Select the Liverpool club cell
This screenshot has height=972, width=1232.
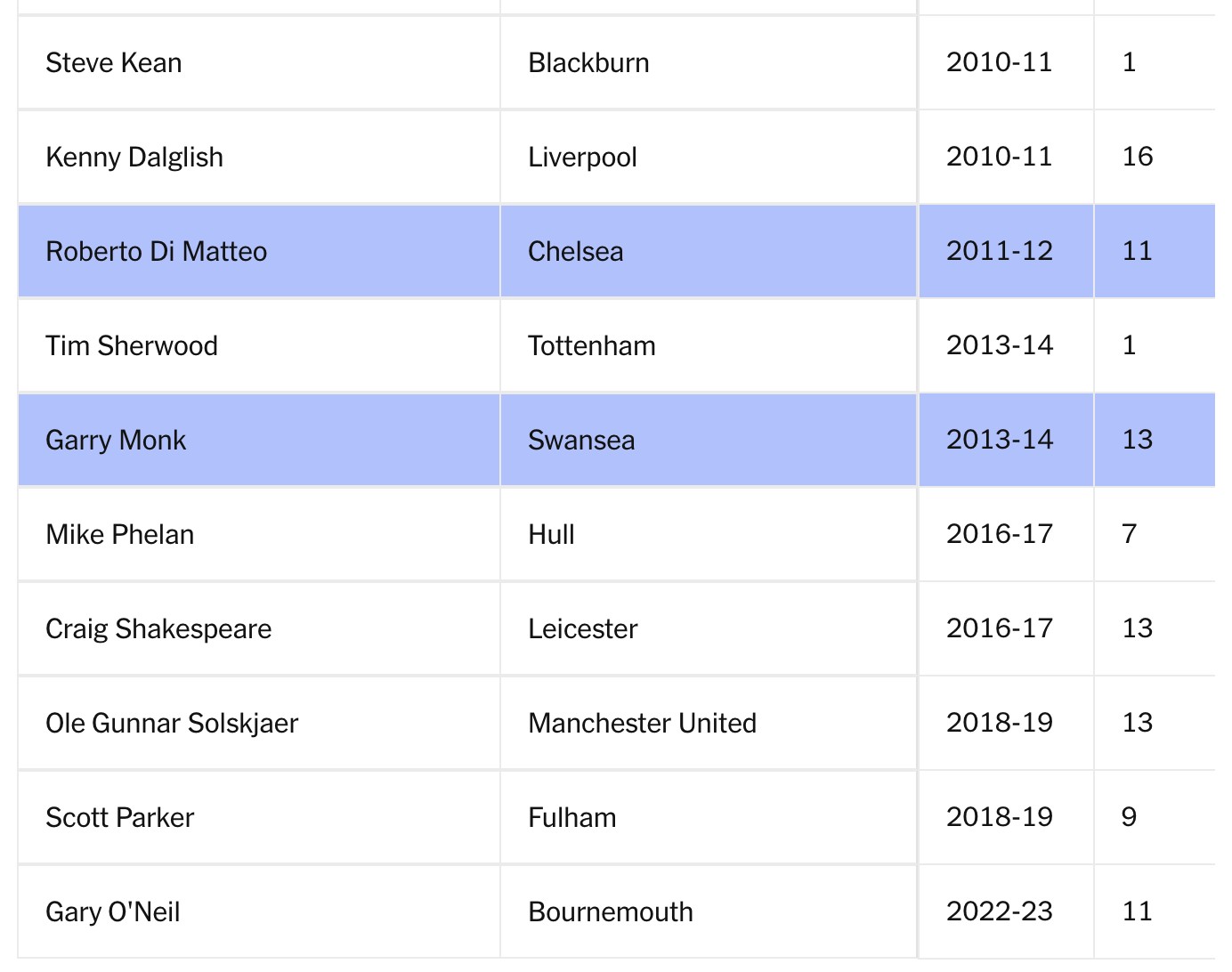582,158
